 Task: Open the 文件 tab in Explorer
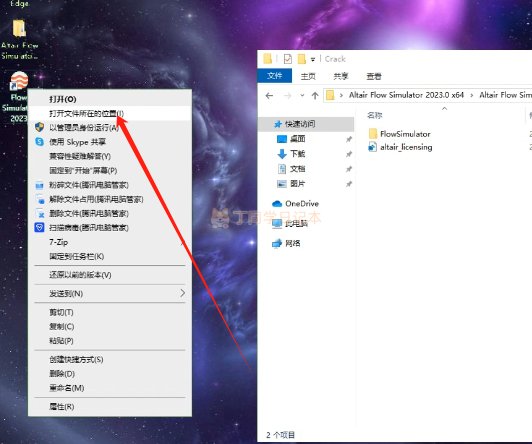(x=274, y=76)
